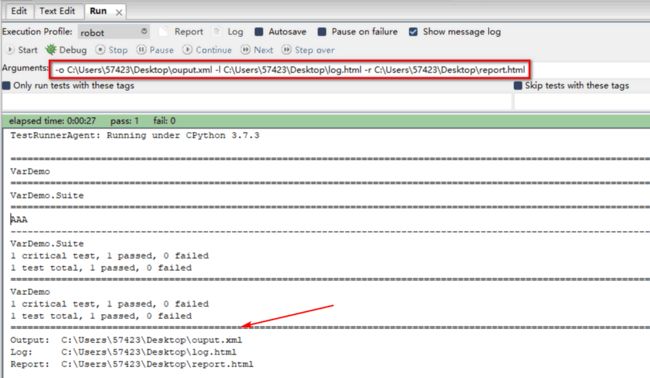
Task: Click the Report page icon
Action: point(164,32)
